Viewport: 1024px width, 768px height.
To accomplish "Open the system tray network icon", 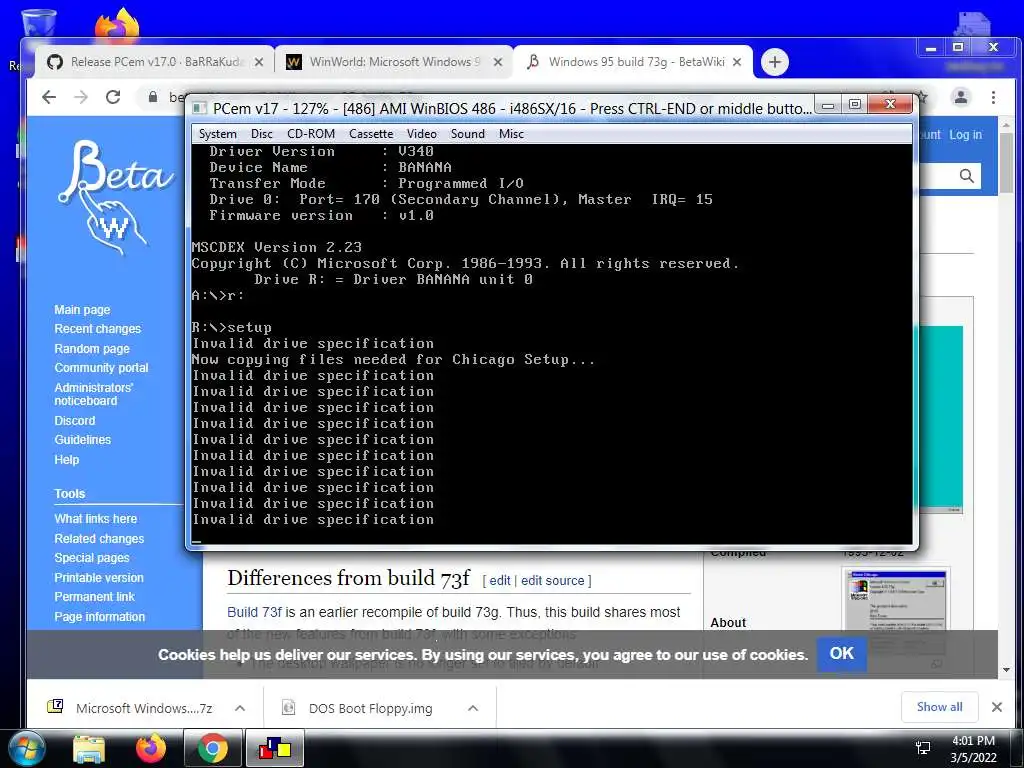I will pos(923,748).
